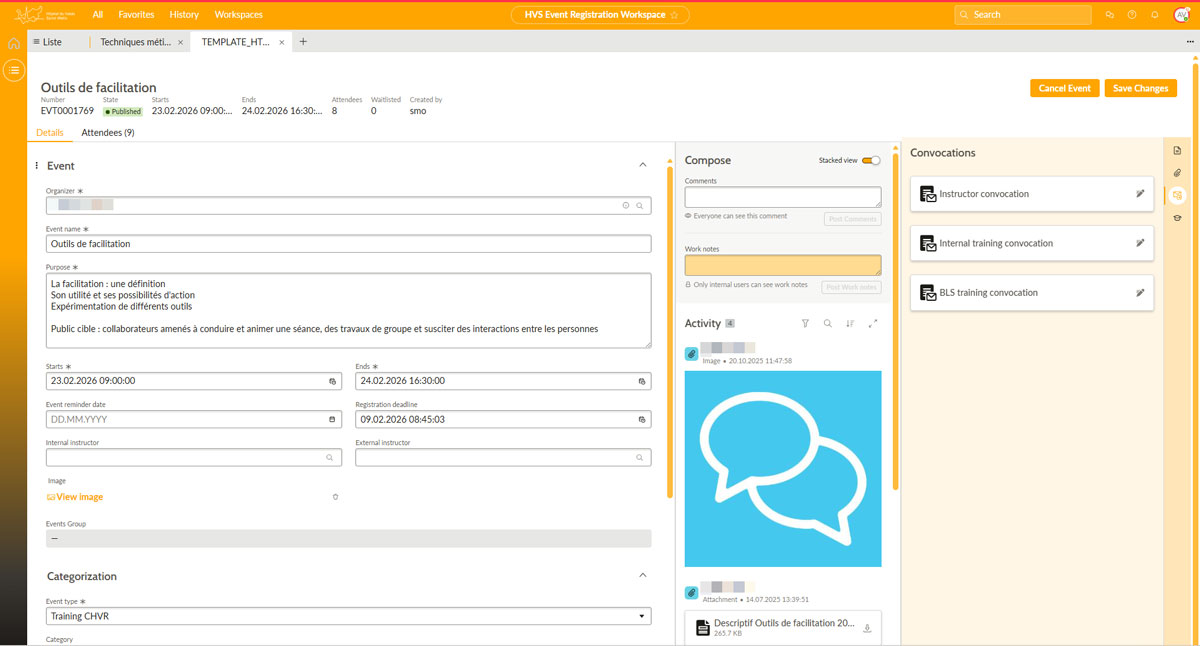Collapse the Categorization section
Viewport: 1200px width, 646px height.
coord(642,576)
